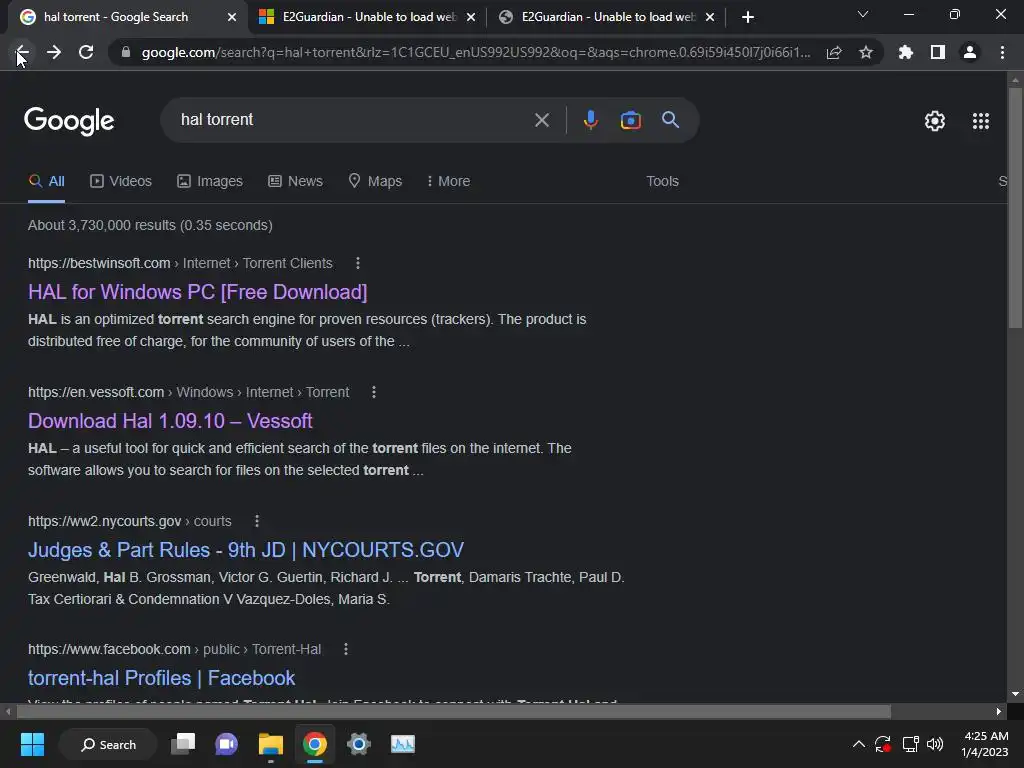This screenshot has width=1024, height=768.
Task: Start voice search with microphone
Action: point(590,120)
